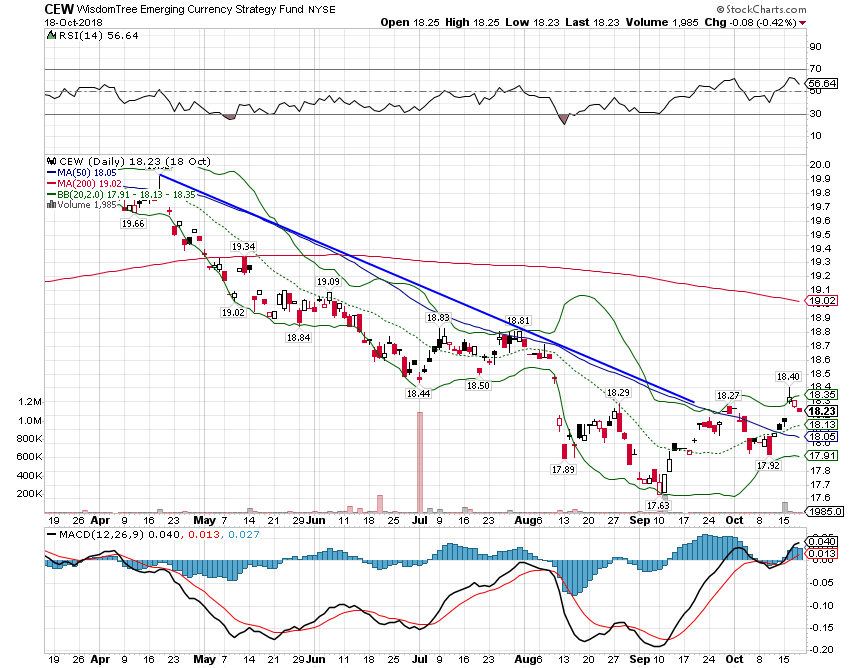Screen dimensions: 850x668
Task: Click the 19.09 price annotation
Action: [328, 281]
